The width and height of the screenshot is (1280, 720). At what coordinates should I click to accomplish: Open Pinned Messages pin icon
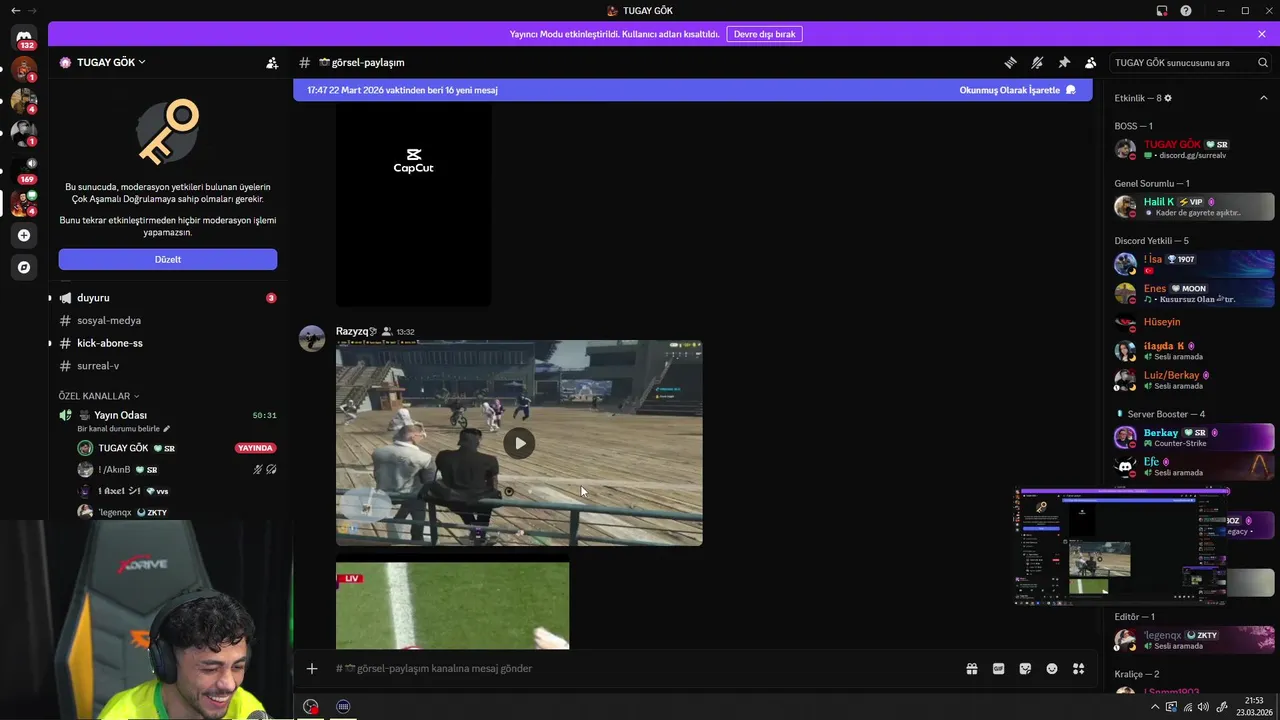pos(1064,62)
